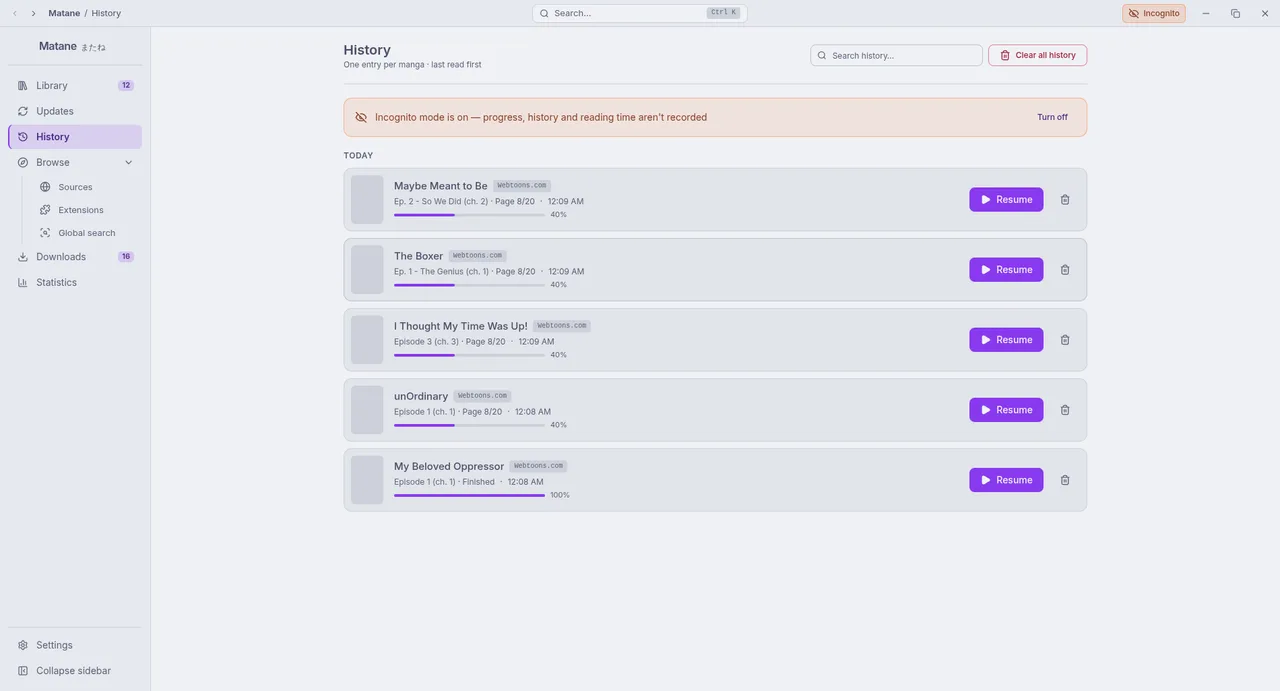Go forward with the right arrow

coord(33,13)
